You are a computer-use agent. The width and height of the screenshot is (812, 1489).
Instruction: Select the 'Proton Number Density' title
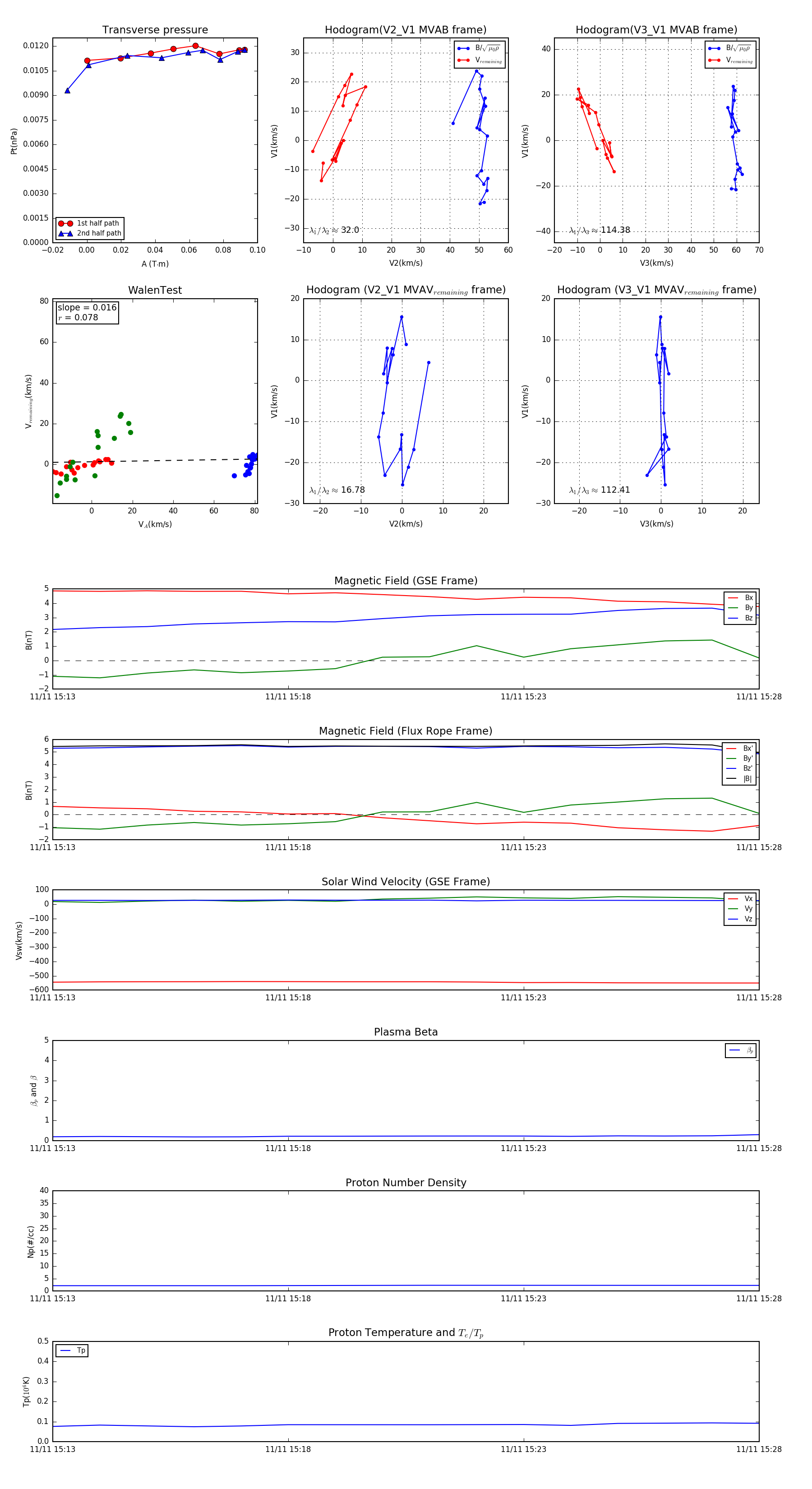click(406, 1183)
